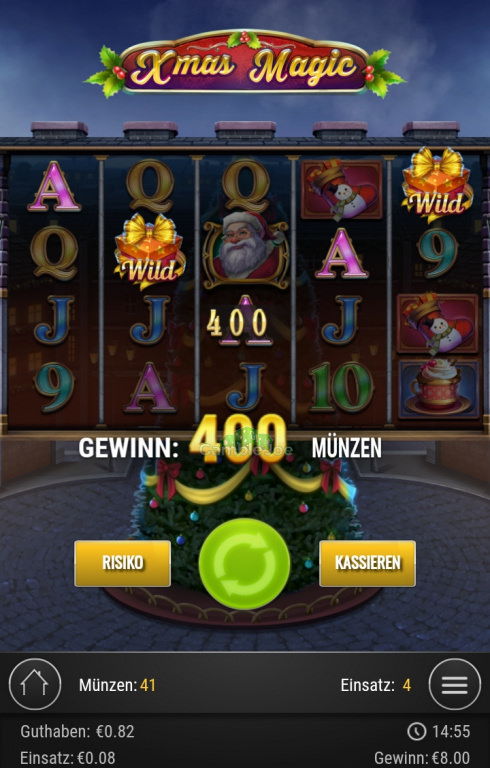490x768 pixels.
Task: Click the snowman stocking symbol on reel five
Action: [438, 323]
